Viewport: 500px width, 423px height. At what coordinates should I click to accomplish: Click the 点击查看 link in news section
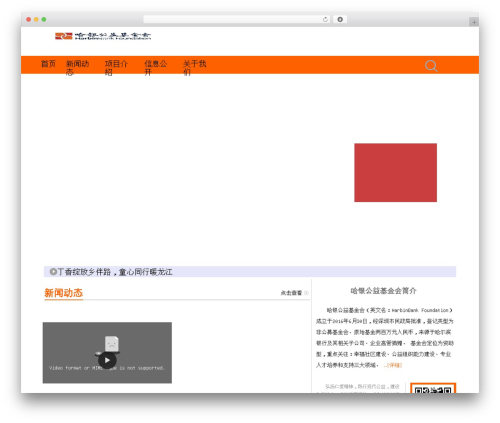291,293
